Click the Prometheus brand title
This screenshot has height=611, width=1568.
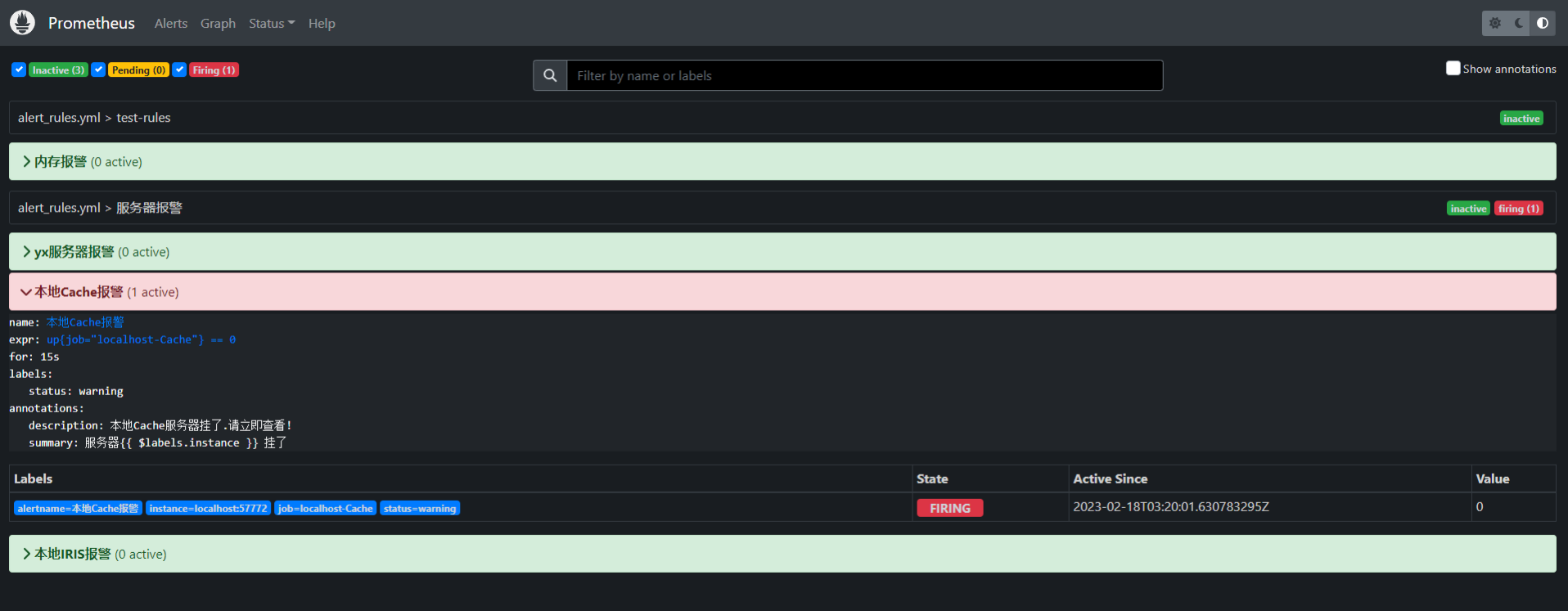click(92, 23)
